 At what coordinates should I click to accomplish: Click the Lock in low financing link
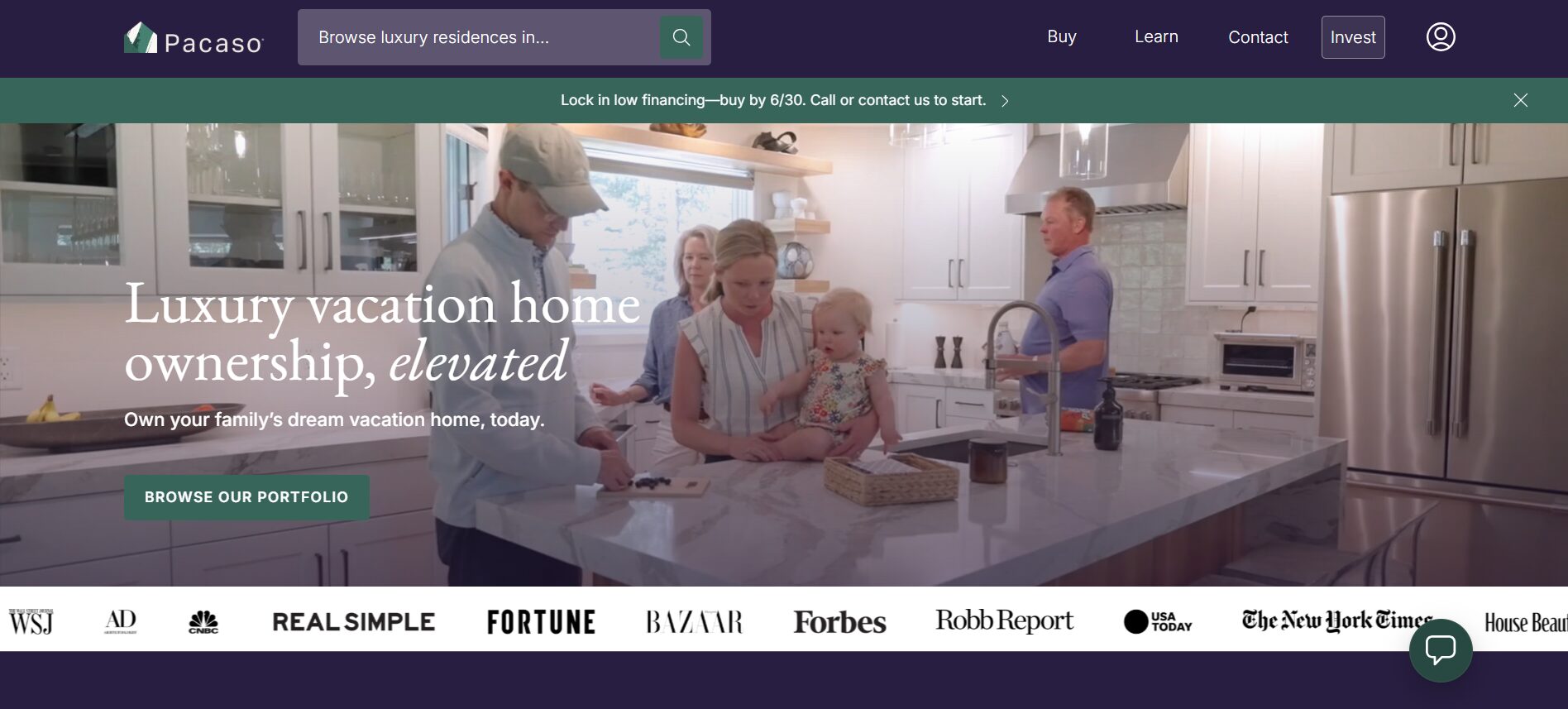(773, 100)
